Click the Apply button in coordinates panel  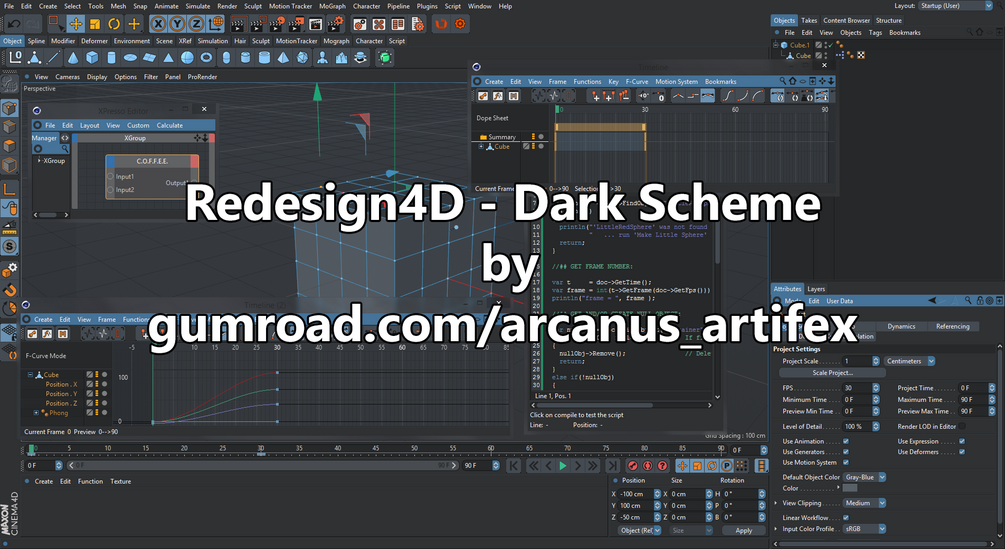(x=743, y=530)
